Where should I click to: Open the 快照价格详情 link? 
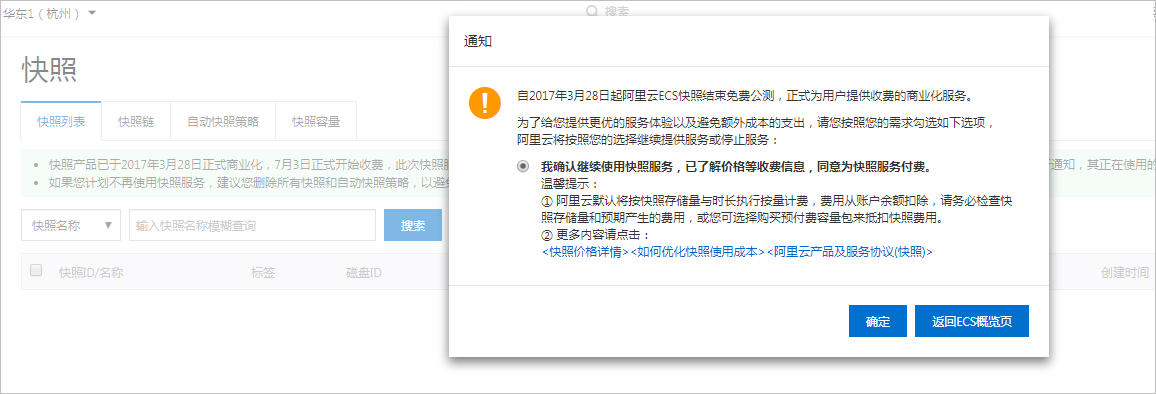(x=585, y=252)
